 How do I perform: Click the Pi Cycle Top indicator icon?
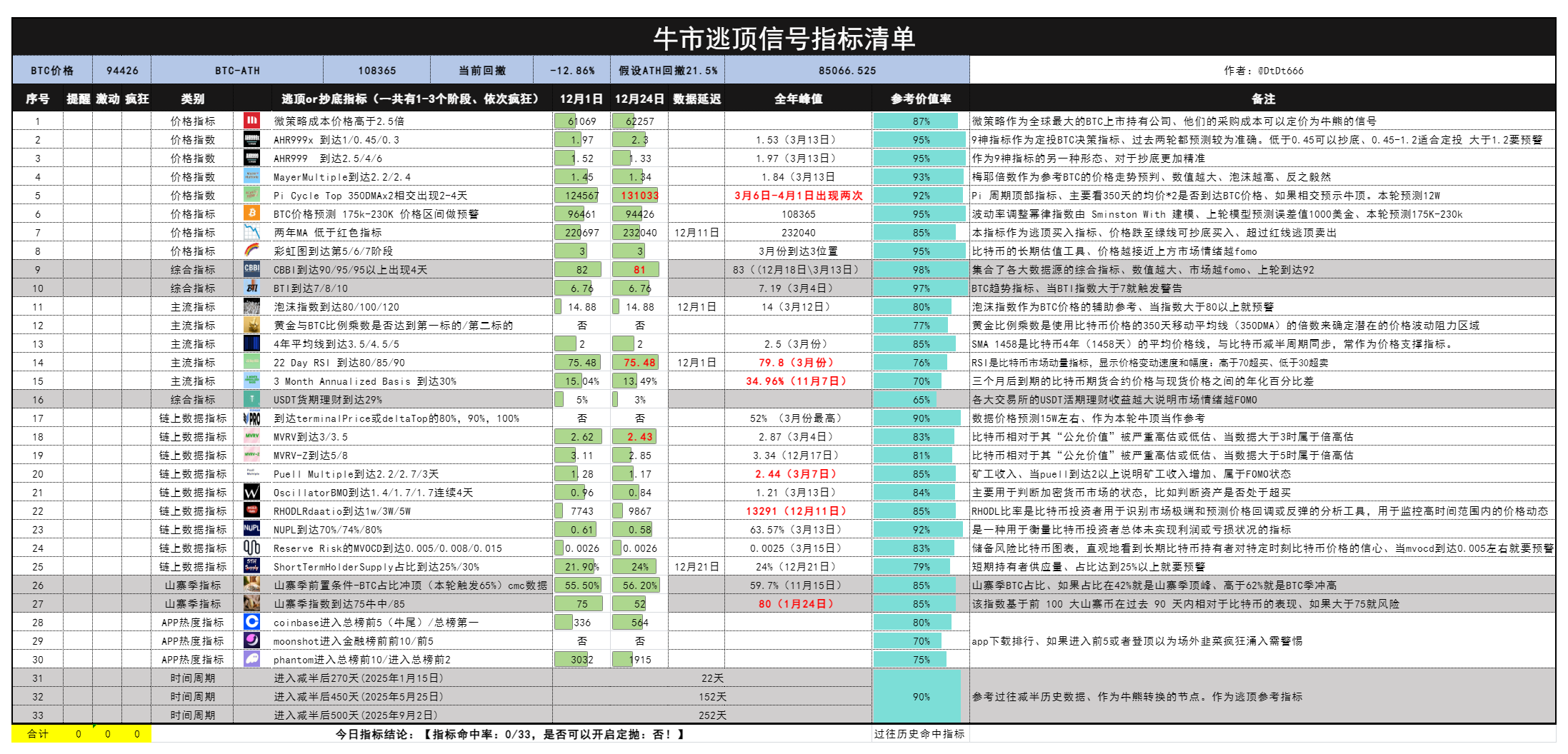tap(251, 195)
